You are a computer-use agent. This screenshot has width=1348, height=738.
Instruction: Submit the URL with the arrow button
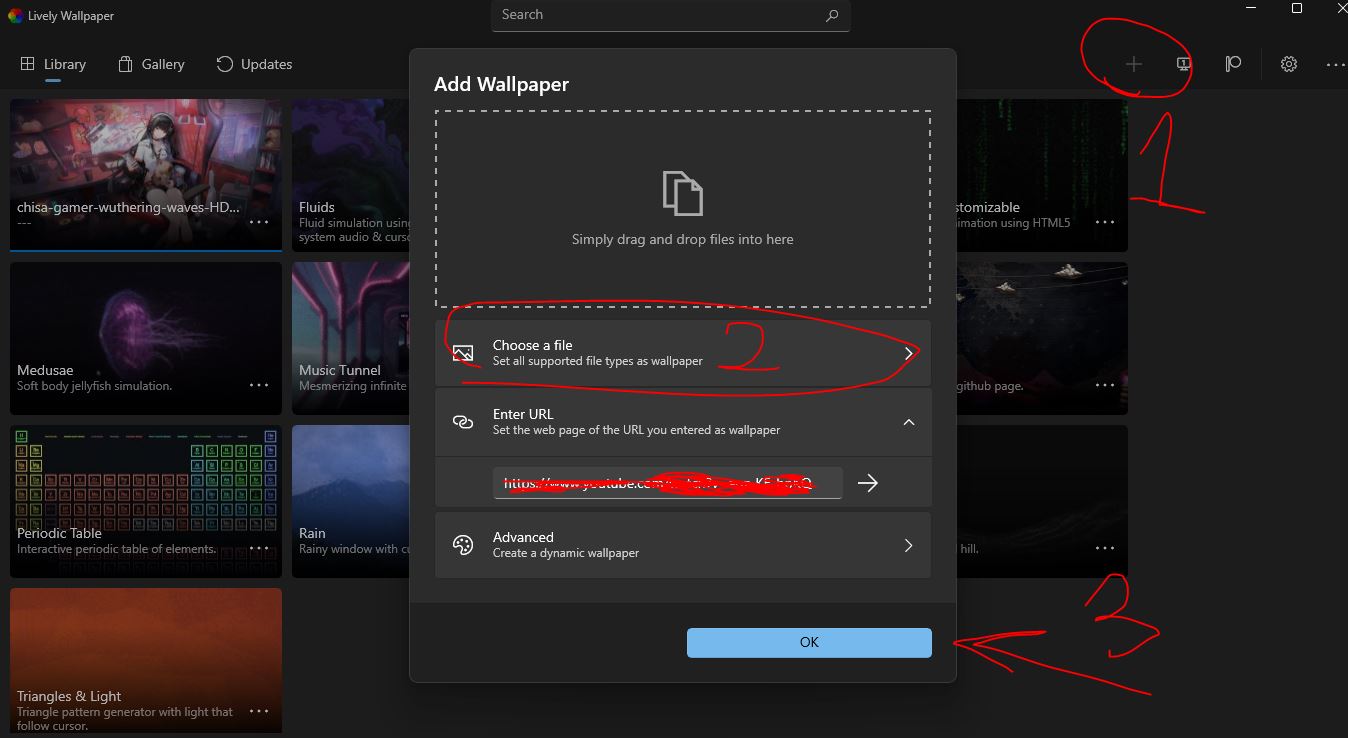pyautogui.click(x=868, y=483)
